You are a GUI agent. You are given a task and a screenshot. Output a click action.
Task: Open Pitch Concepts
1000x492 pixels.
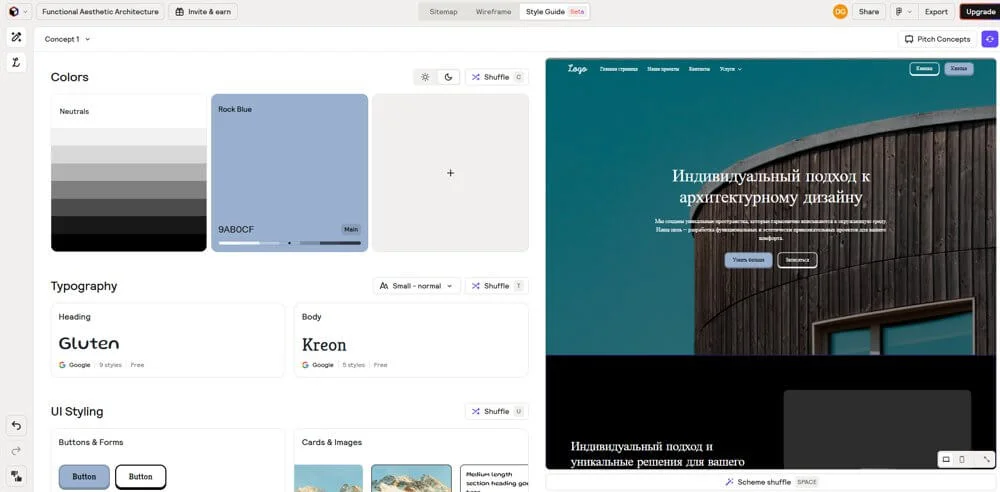(937, 39)
